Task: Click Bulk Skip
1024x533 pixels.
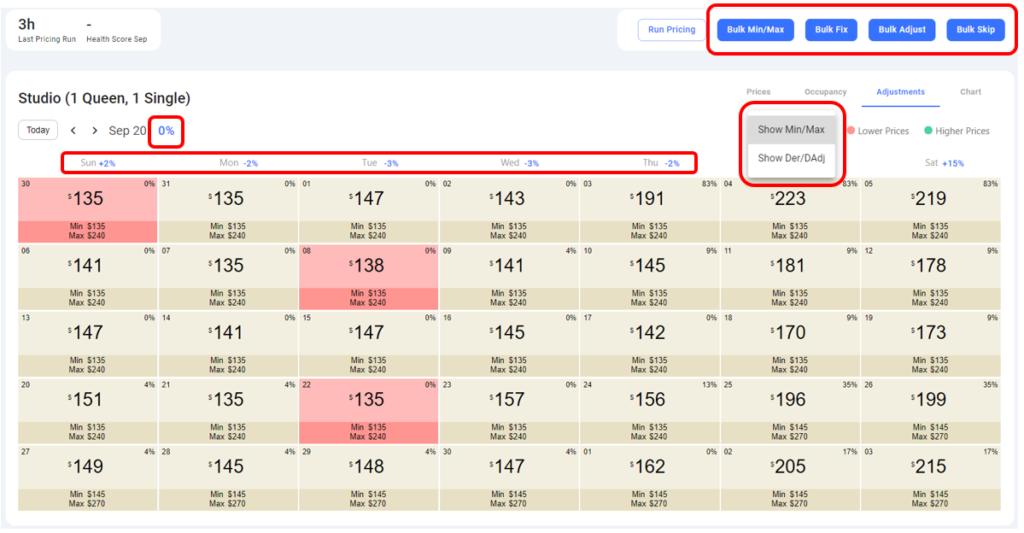Action: (976, 29)
